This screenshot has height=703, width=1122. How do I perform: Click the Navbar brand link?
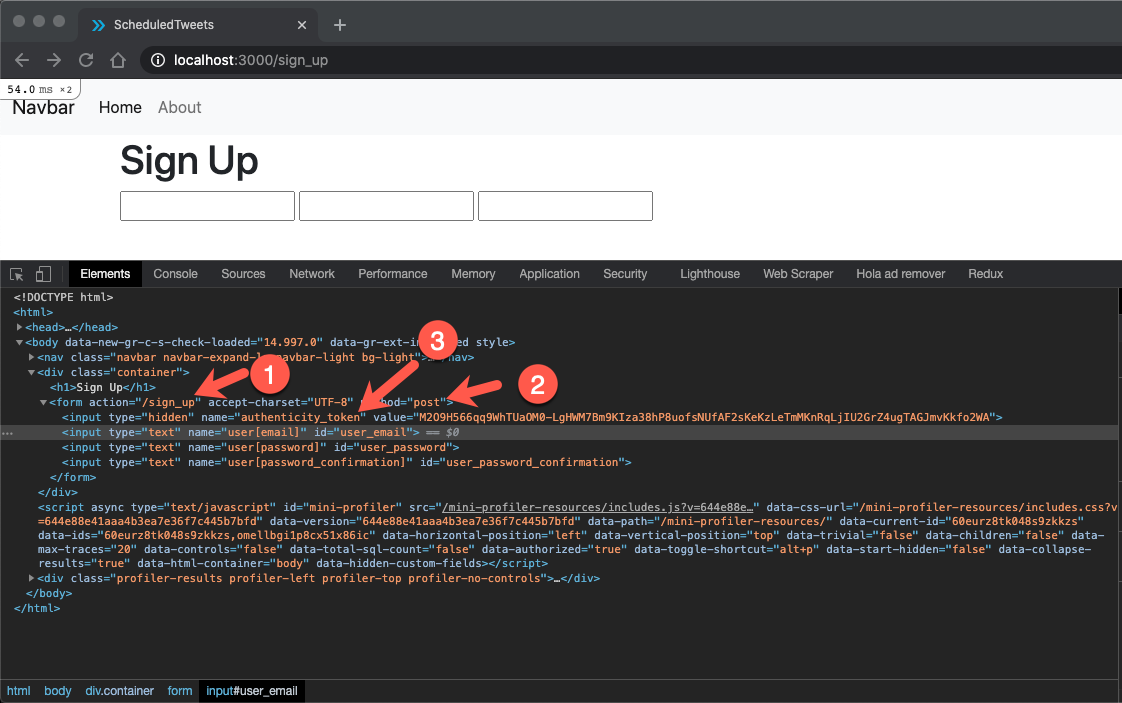point(43,107)
